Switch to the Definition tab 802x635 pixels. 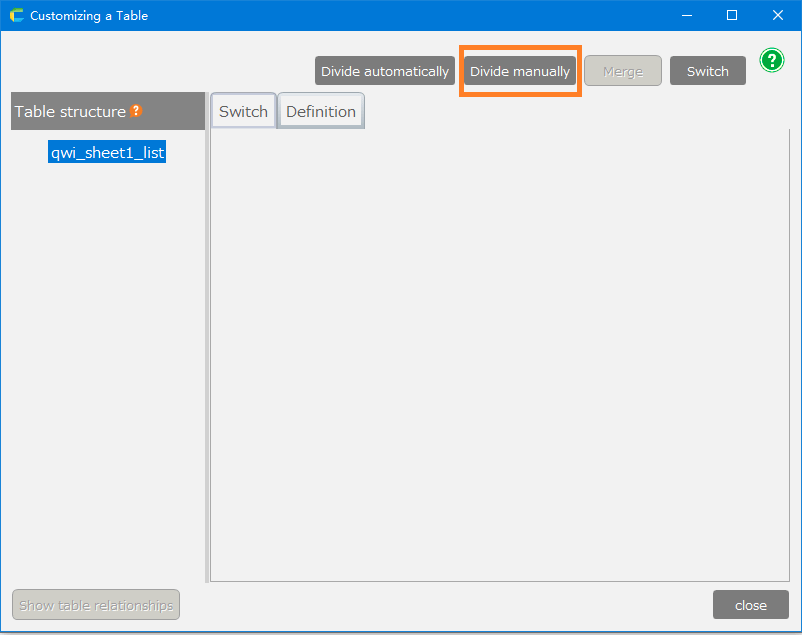[320, 111]
